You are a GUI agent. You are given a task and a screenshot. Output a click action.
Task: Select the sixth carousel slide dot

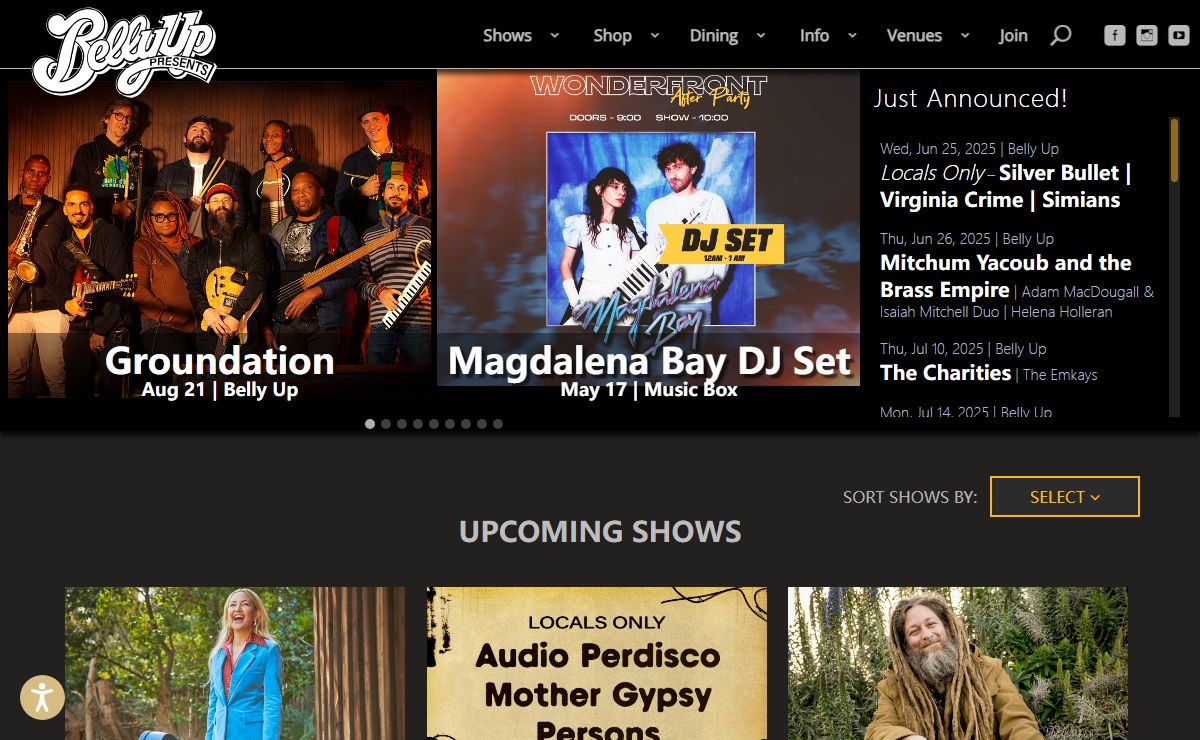coord(450,424)
